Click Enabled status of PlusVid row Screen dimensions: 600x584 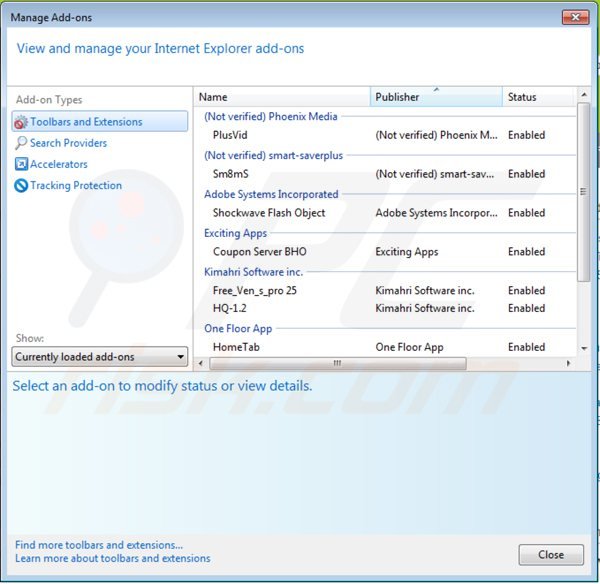coord(527,135)
